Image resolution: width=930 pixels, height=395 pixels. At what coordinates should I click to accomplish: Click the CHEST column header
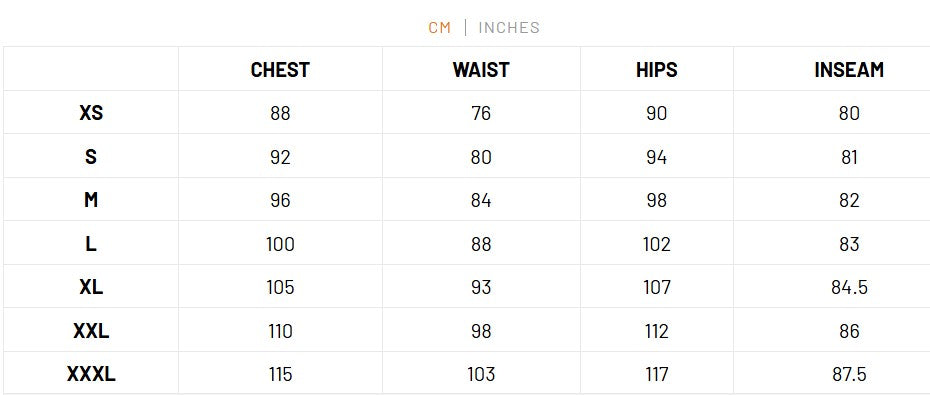[x=280, y=69]
